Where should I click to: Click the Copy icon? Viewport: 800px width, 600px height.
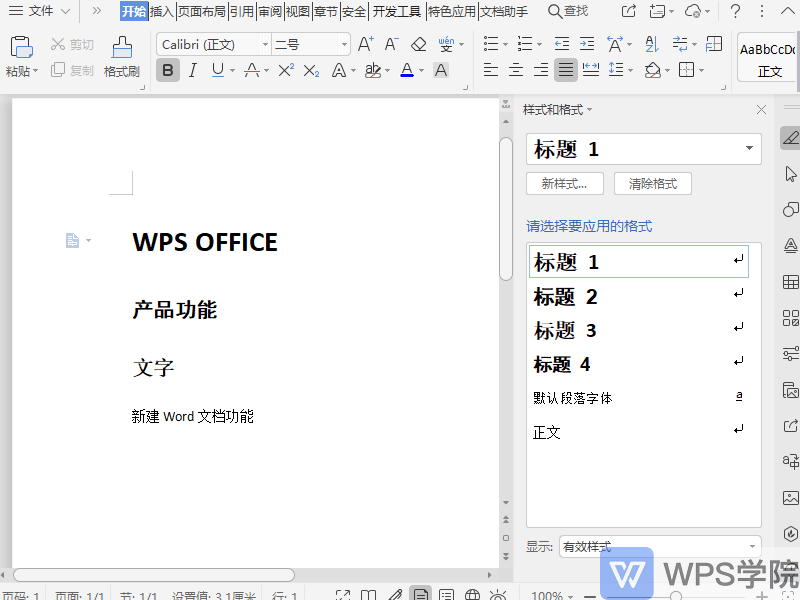57,70
